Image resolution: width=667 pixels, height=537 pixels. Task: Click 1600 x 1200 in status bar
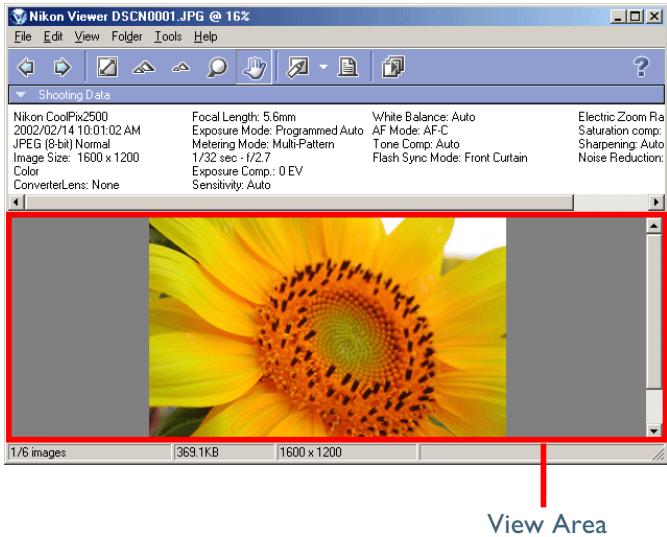click(x=311, y=452)
